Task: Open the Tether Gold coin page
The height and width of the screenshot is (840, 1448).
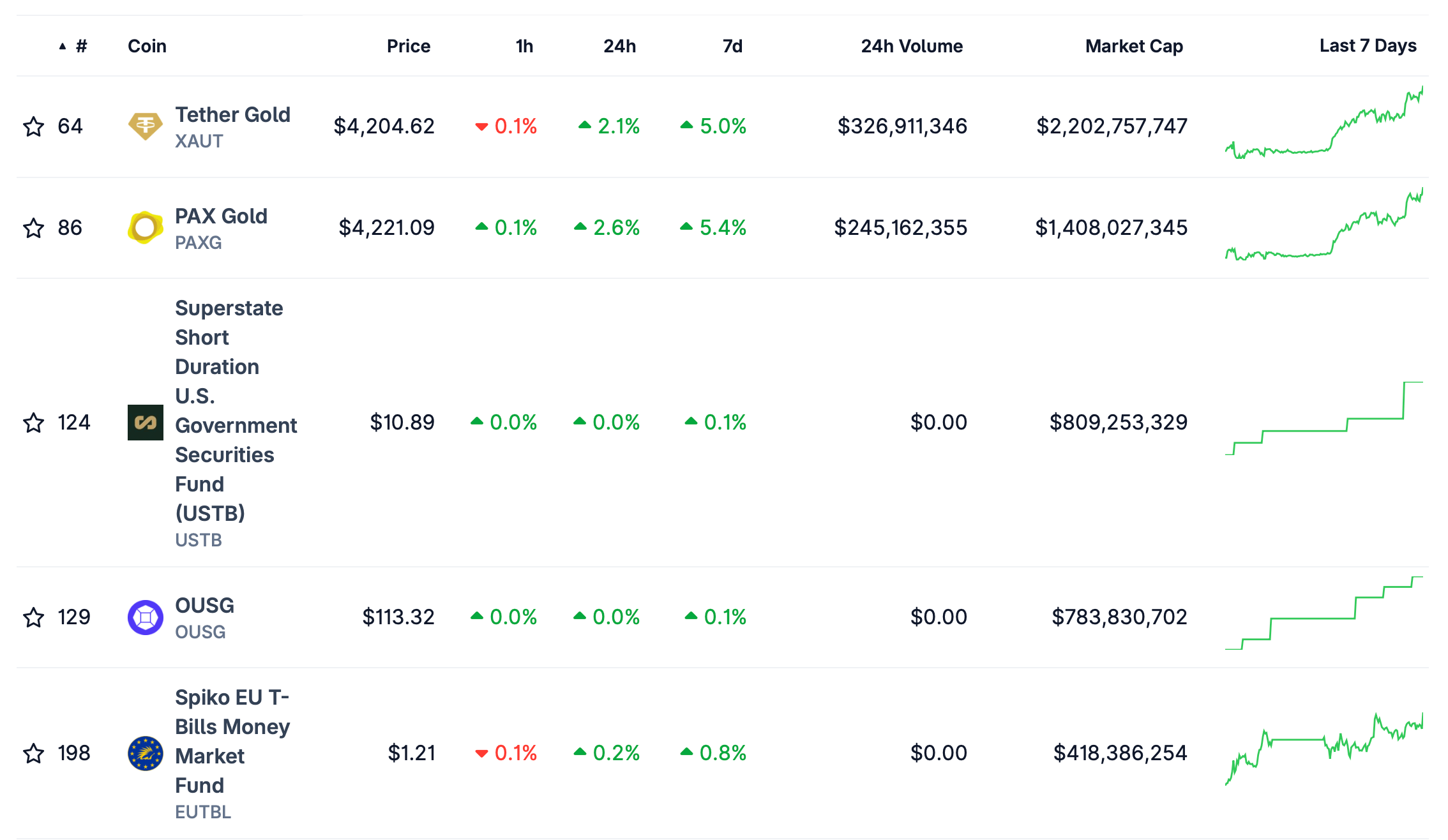Action: (x=232, y=115)
